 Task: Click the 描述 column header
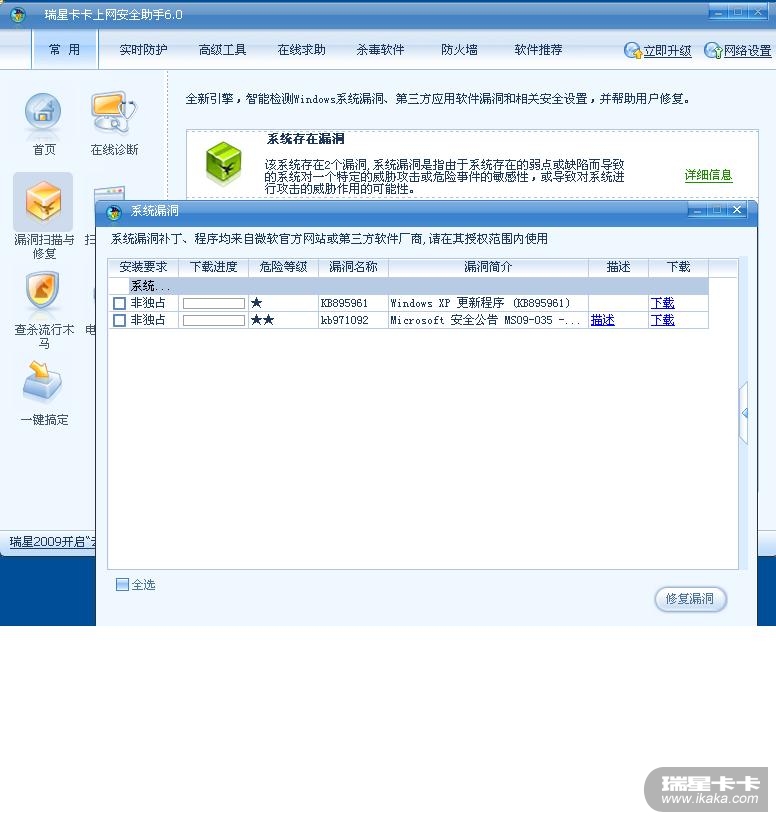618,267
